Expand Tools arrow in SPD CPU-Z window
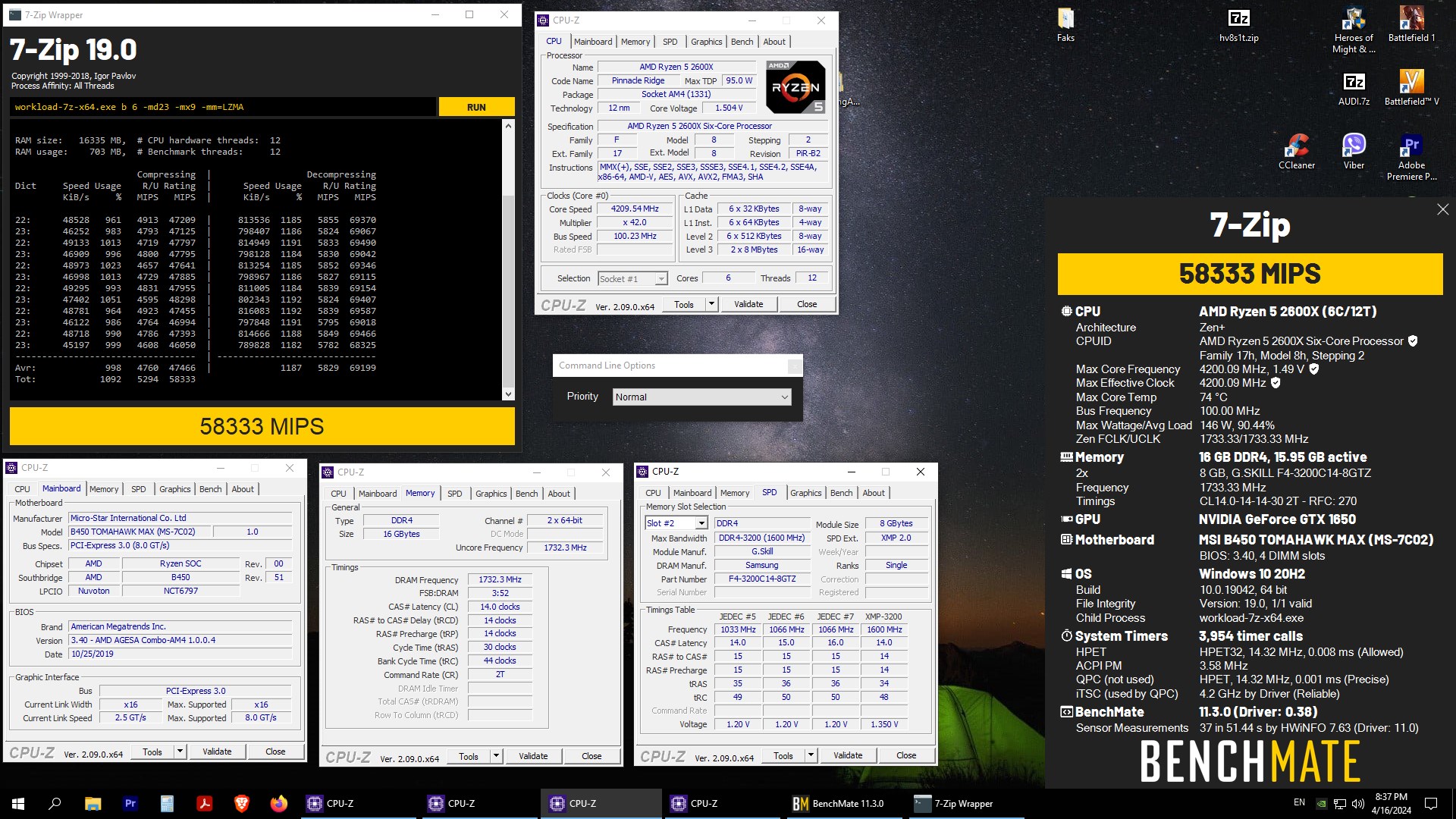The width and height of the screenshot is (1456, 819). [811, 755]
